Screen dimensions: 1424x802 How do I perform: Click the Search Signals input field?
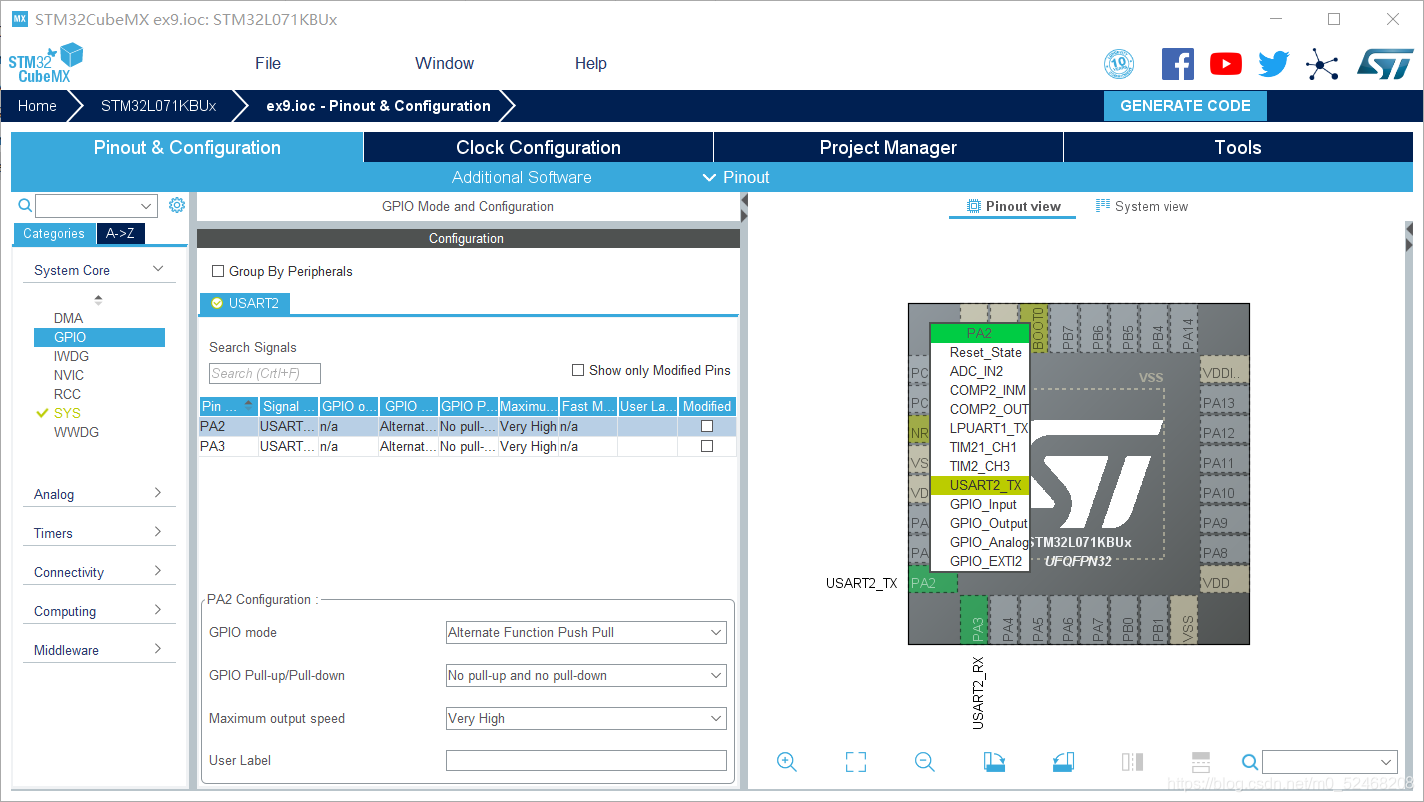[x=265, y=373]
